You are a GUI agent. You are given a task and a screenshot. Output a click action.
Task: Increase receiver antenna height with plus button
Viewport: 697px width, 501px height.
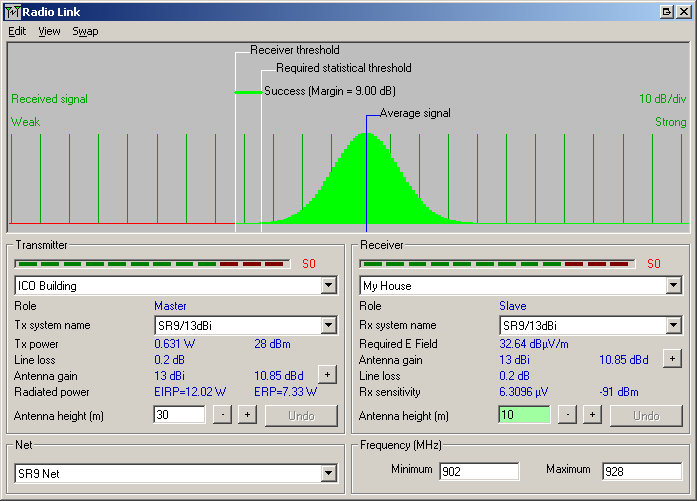(592, 415)
